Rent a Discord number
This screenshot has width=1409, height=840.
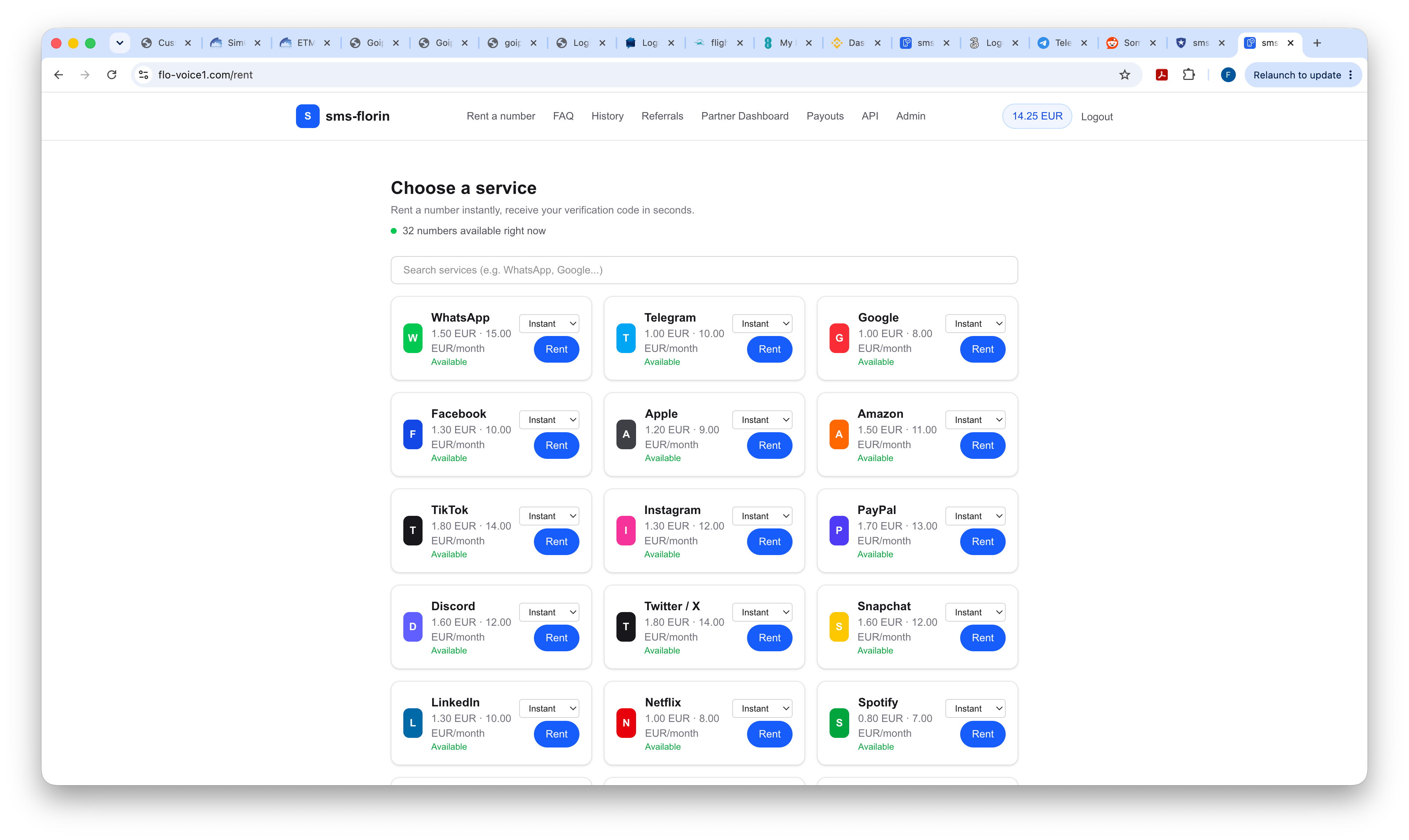556,638
